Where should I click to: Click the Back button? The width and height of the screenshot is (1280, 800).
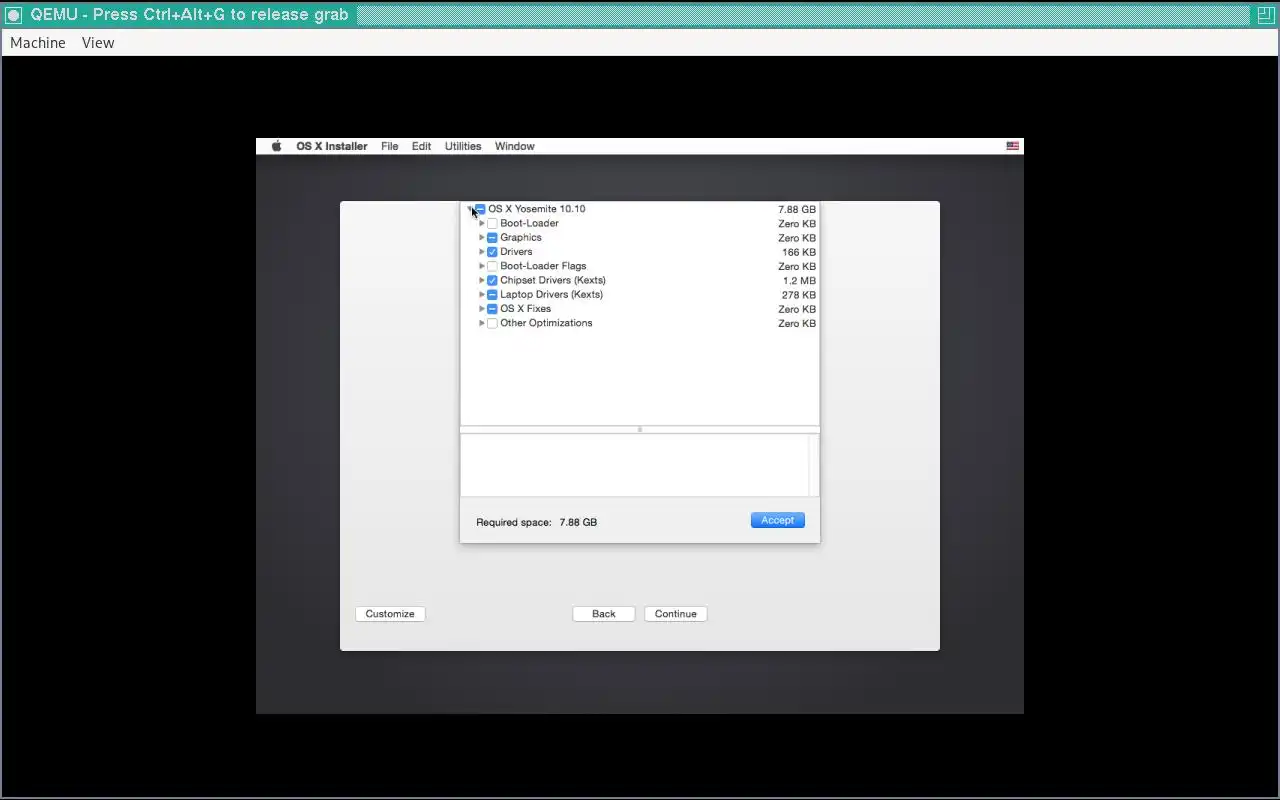click(604, 614)
